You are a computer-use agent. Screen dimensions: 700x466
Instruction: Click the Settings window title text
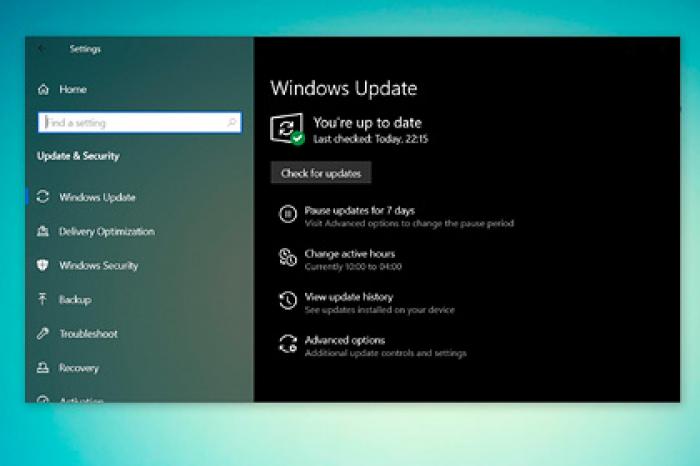(85, 49)
